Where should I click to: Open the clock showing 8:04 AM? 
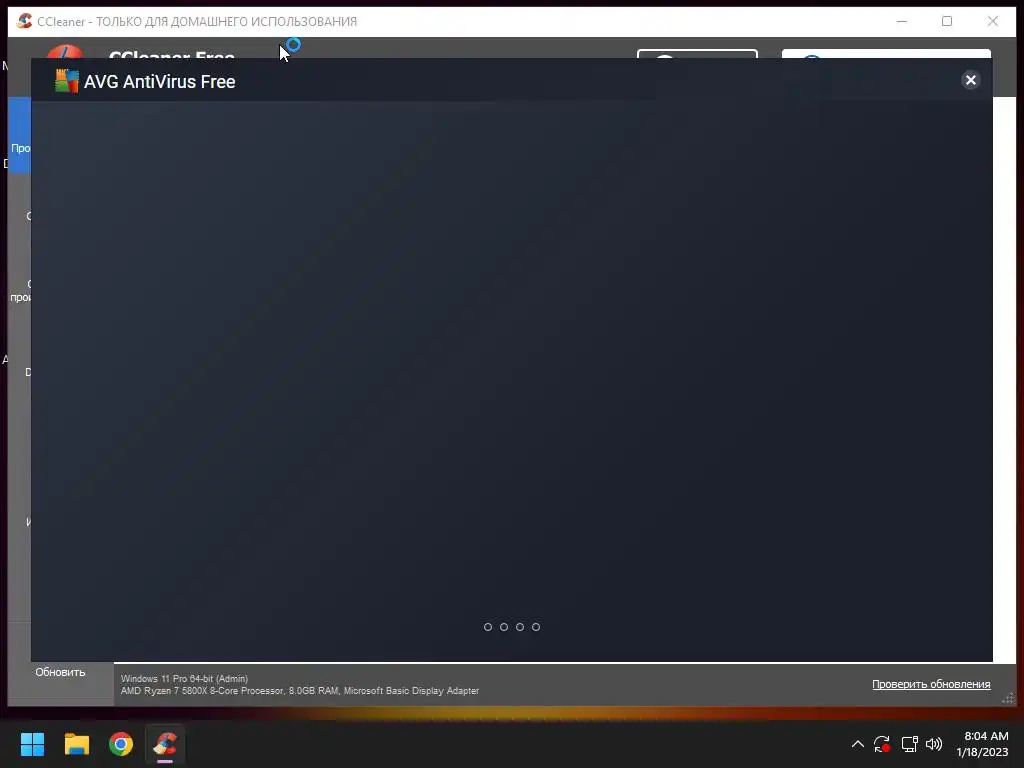tap(982, 744)
